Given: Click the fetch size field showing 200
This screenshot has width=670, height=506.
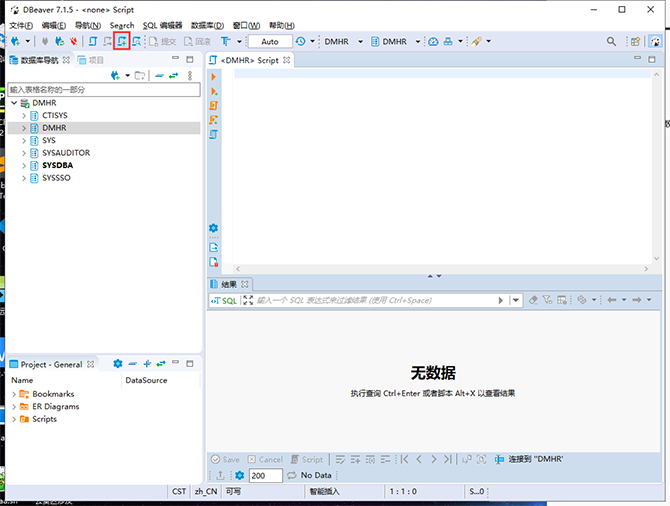Looking at the screenshot, I should tap(266, 475).
